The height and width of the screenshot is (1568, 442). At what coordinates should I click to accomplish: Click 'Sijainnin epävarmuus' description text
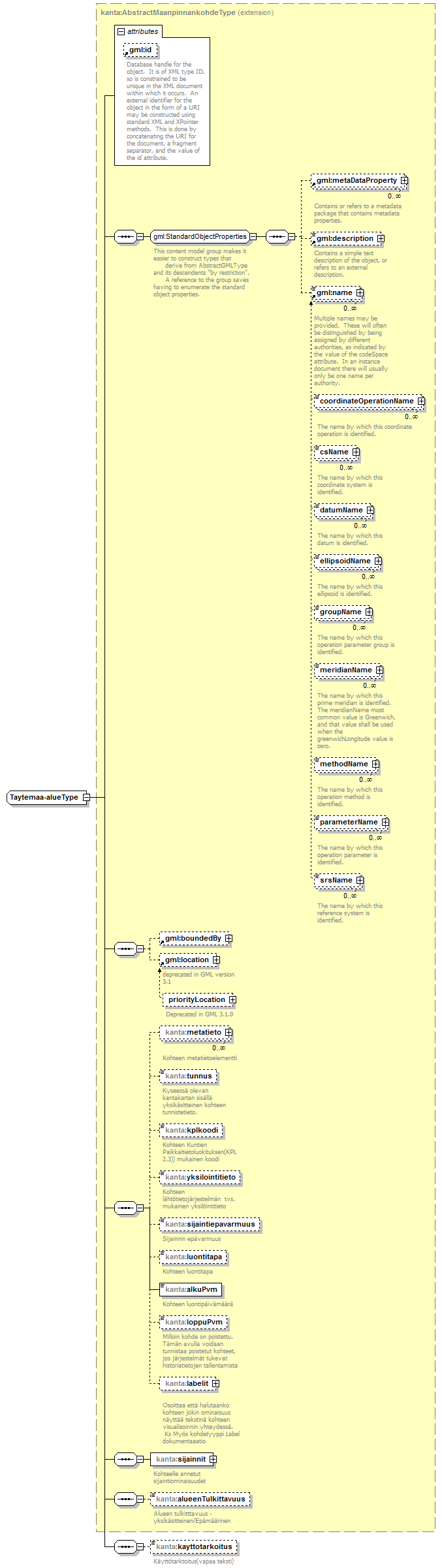tap(191, 1238)
